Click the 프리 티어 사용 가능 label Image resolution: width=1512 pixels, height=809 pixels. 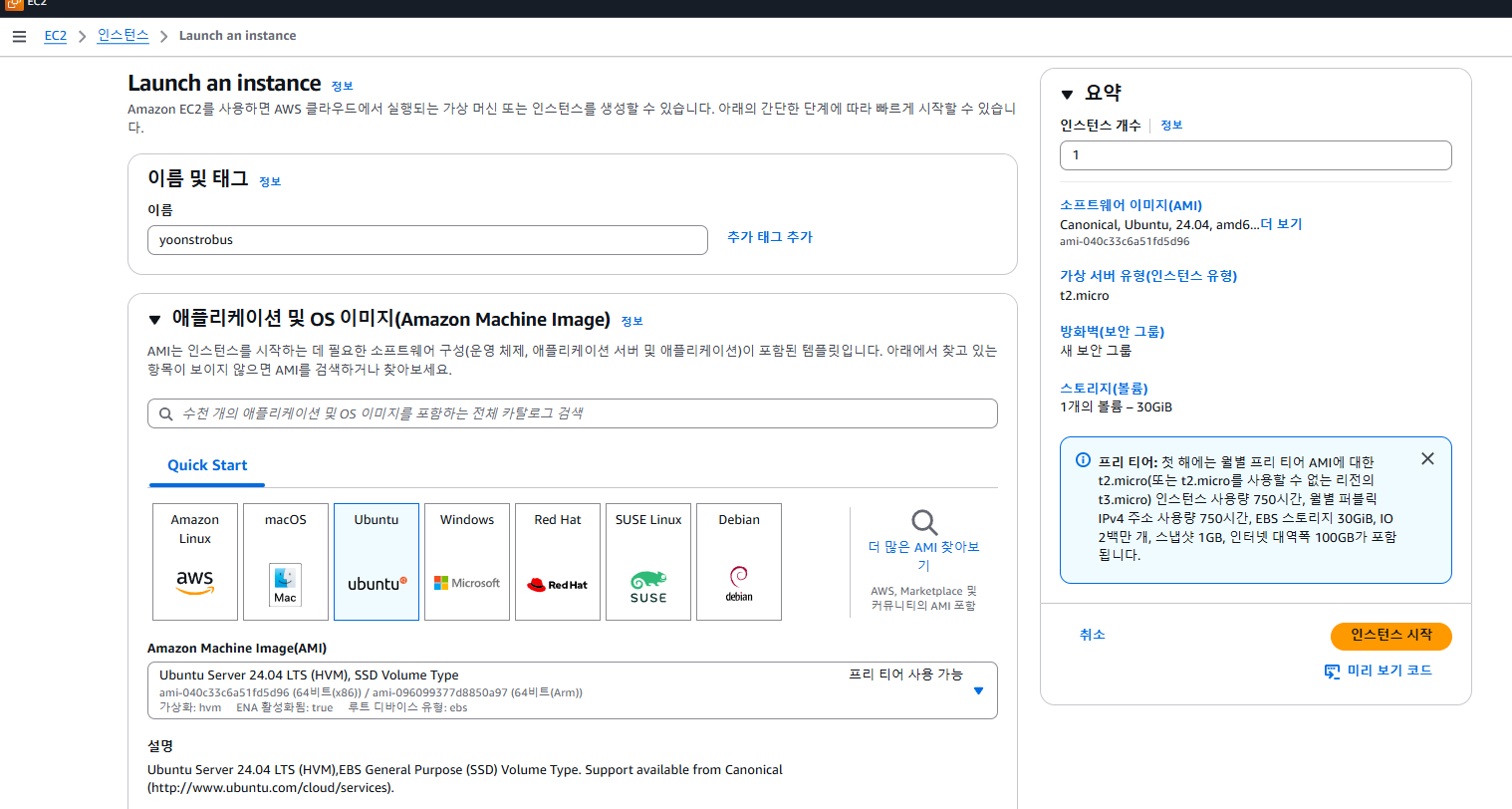pos(905,674)
